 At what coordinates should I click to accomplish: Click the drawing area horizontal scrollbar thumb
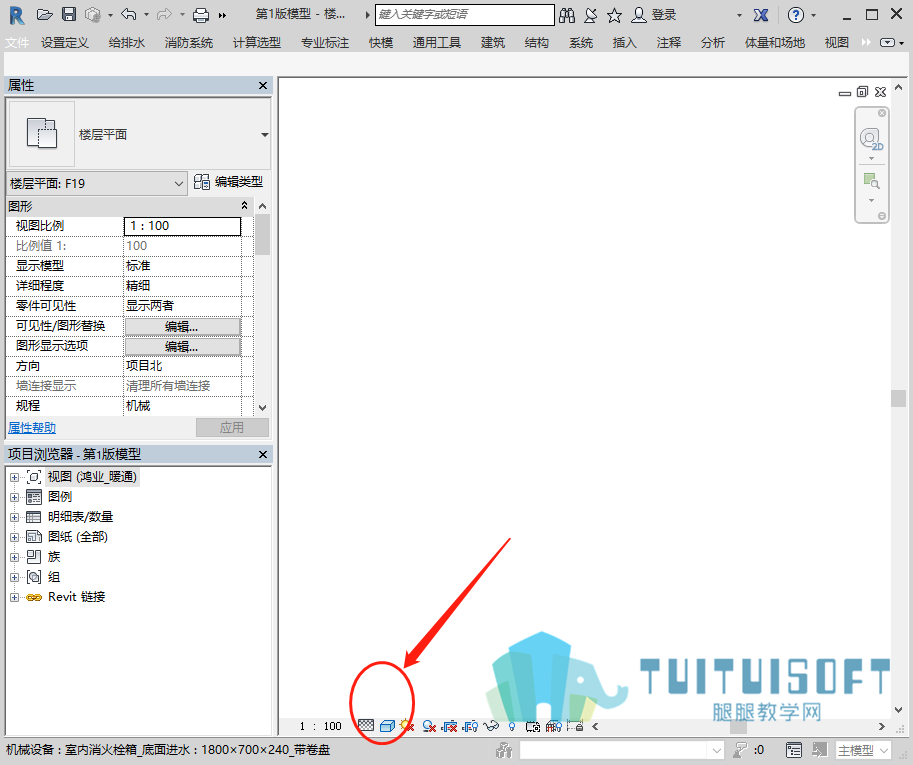pyautogui.click(x=738, y=726)
